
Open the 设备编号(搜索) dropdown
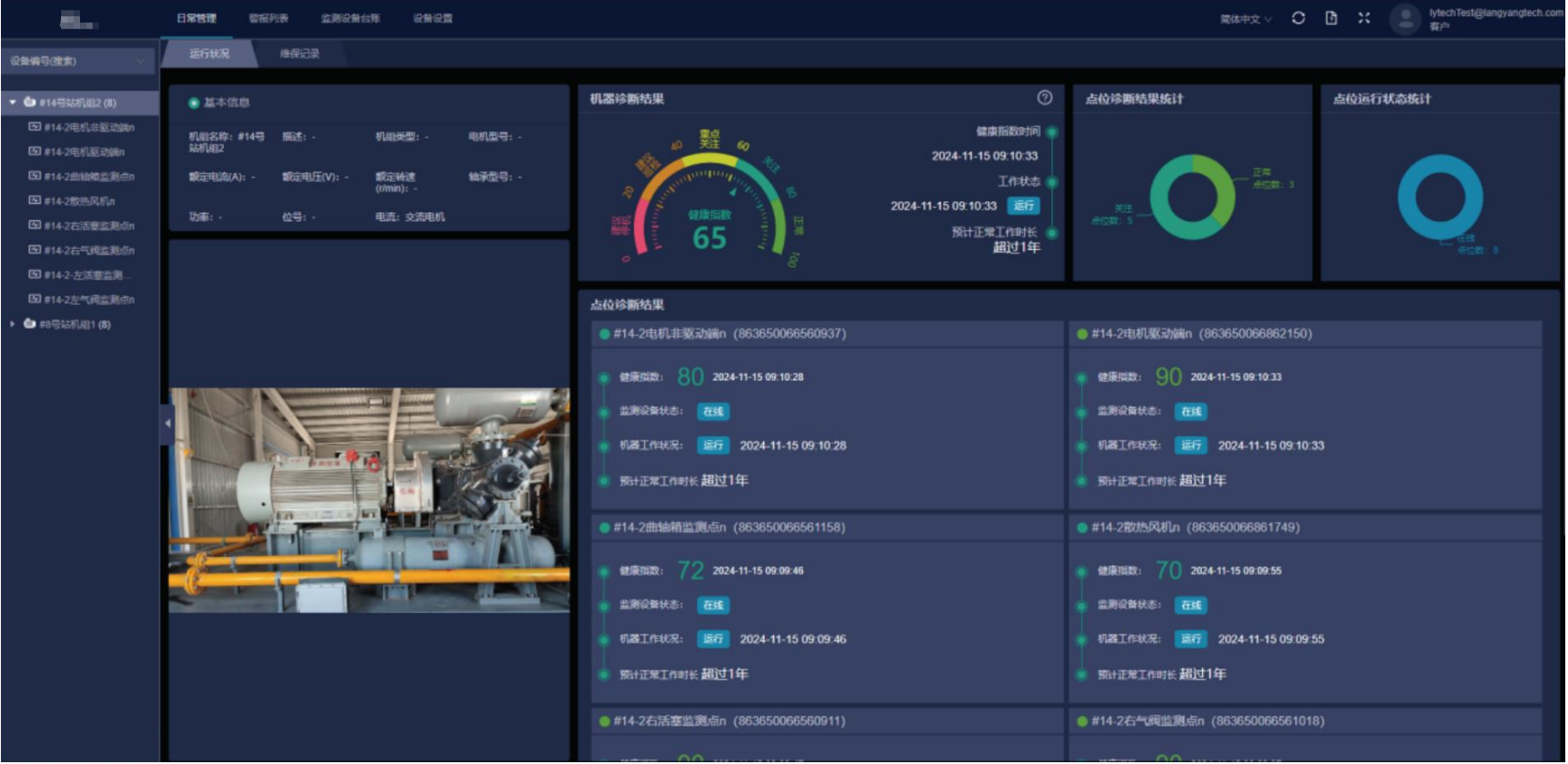[x=78, y=61]
